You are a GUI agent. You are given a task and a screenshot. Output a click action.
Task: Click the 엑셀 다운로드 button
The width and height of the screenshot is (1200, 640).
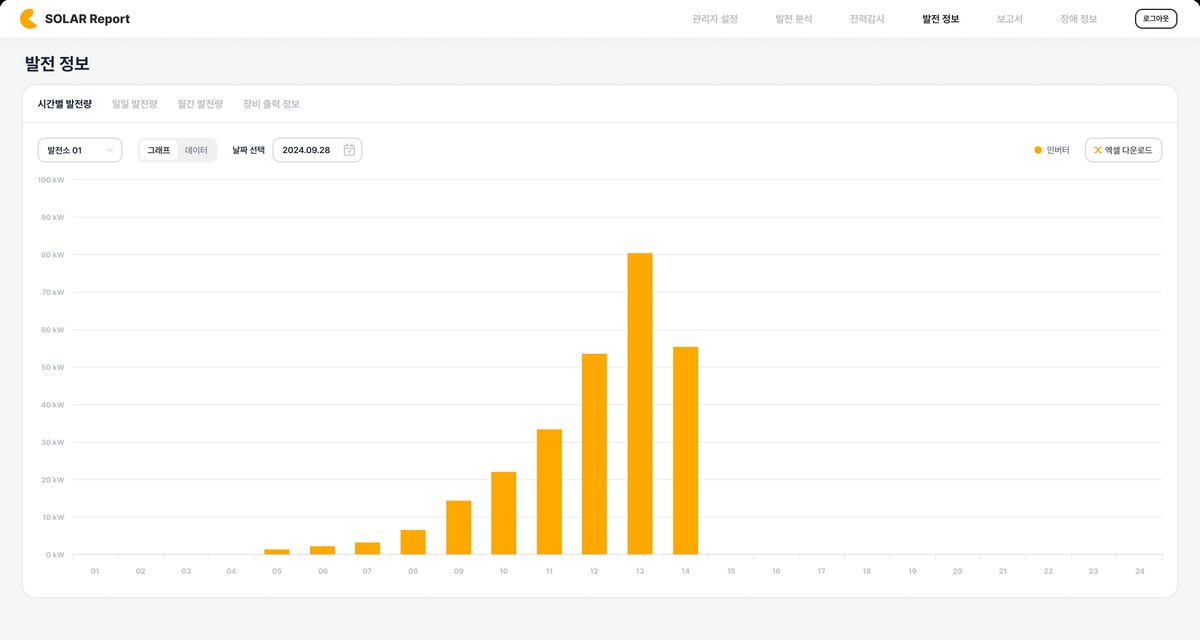coord(1124,150)
